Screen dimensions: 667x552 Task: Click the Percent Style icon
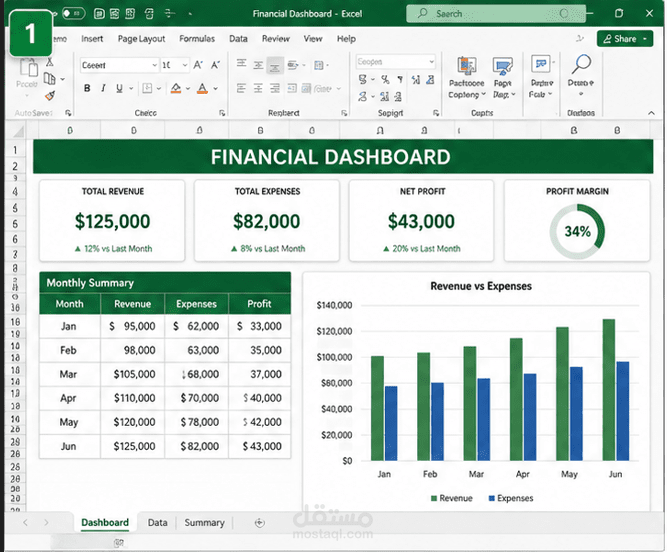tap(385, 80)
